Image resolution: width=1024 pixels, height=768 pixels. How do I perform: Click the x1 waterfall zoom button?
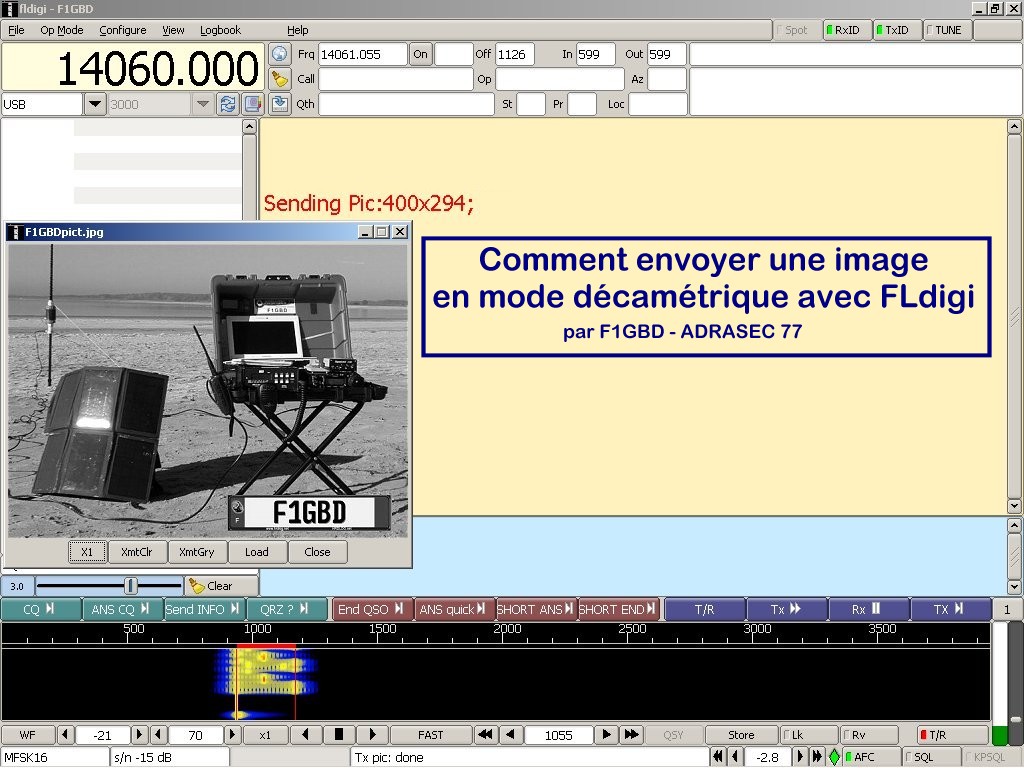(264, 735)
